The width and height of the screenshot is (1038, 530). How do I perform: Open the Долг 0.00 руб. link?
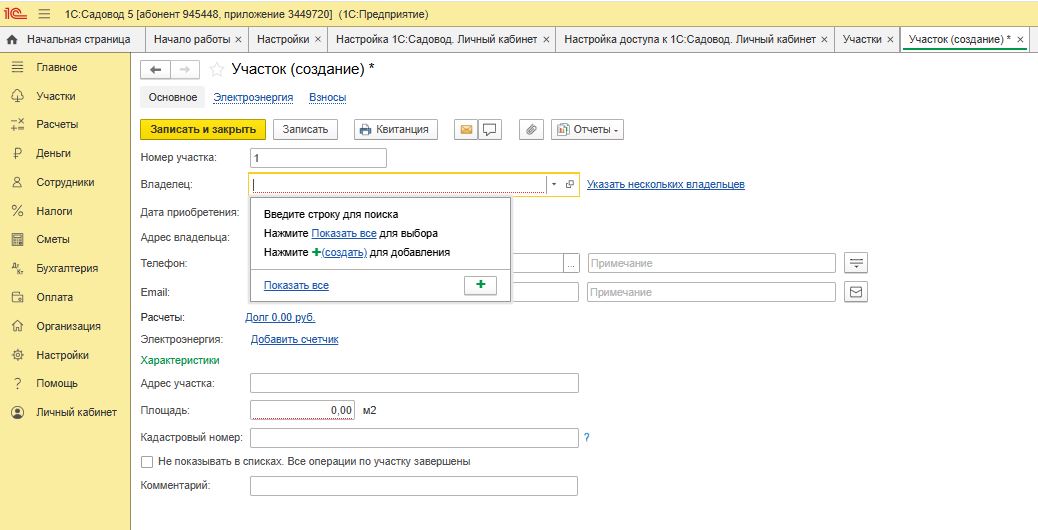pyautogui.click(x=280, y=318)
